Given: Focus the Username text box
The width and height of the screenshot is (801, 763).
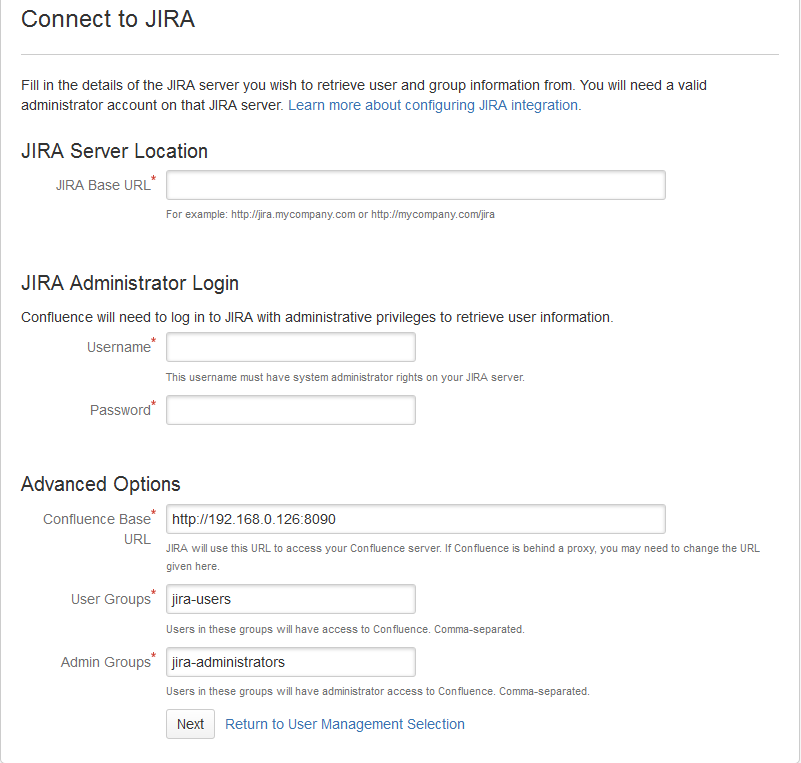Looking at the screenshot, I should point(291,347).
